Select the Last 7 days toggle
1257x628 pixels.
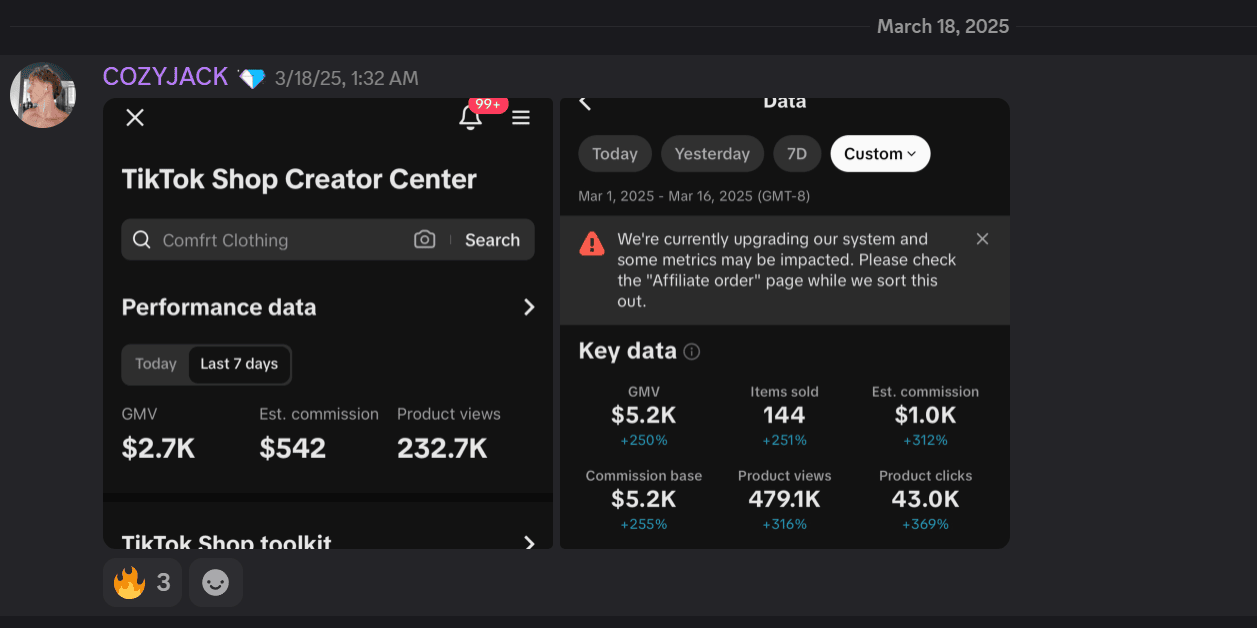point(239,364)
